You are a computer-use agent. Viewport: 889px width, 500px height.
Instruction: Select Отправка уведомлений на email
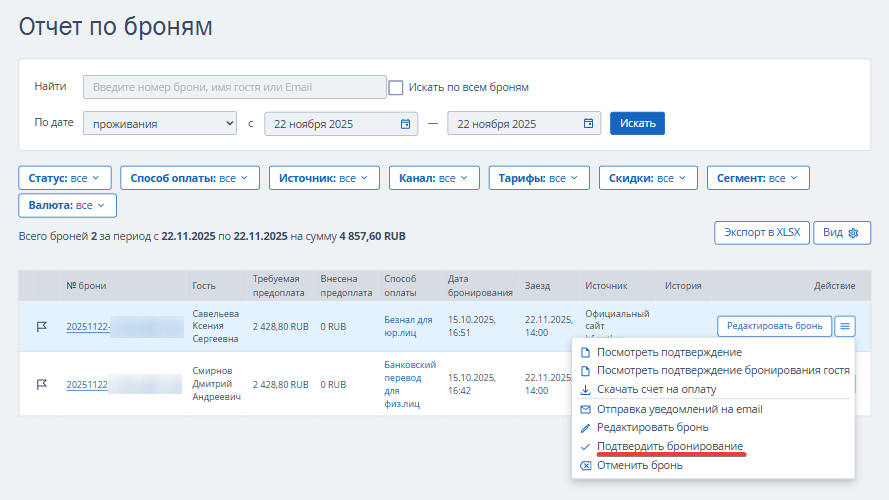[679, 409]
